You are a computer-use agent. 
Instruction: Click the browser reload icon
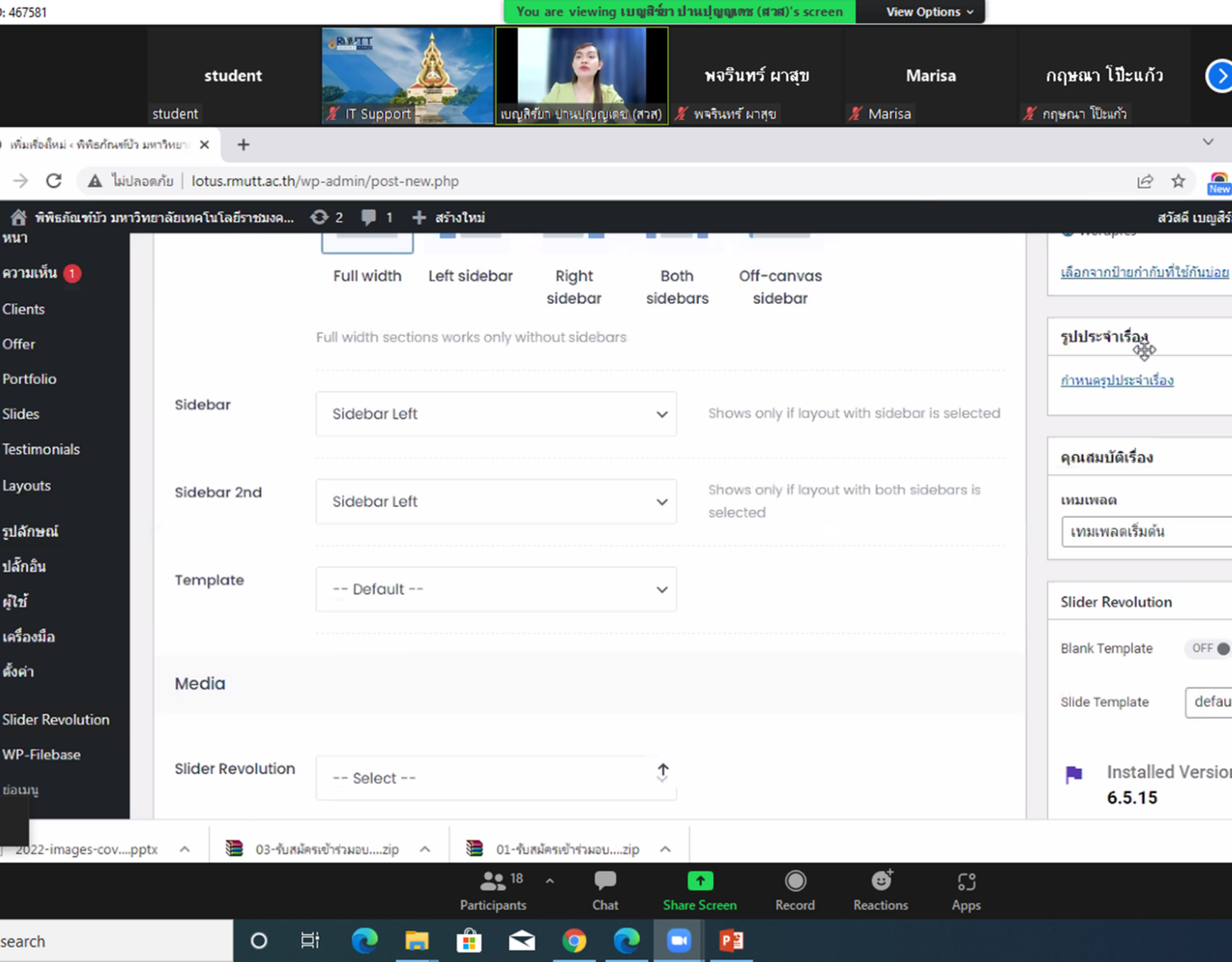(54, 181)
